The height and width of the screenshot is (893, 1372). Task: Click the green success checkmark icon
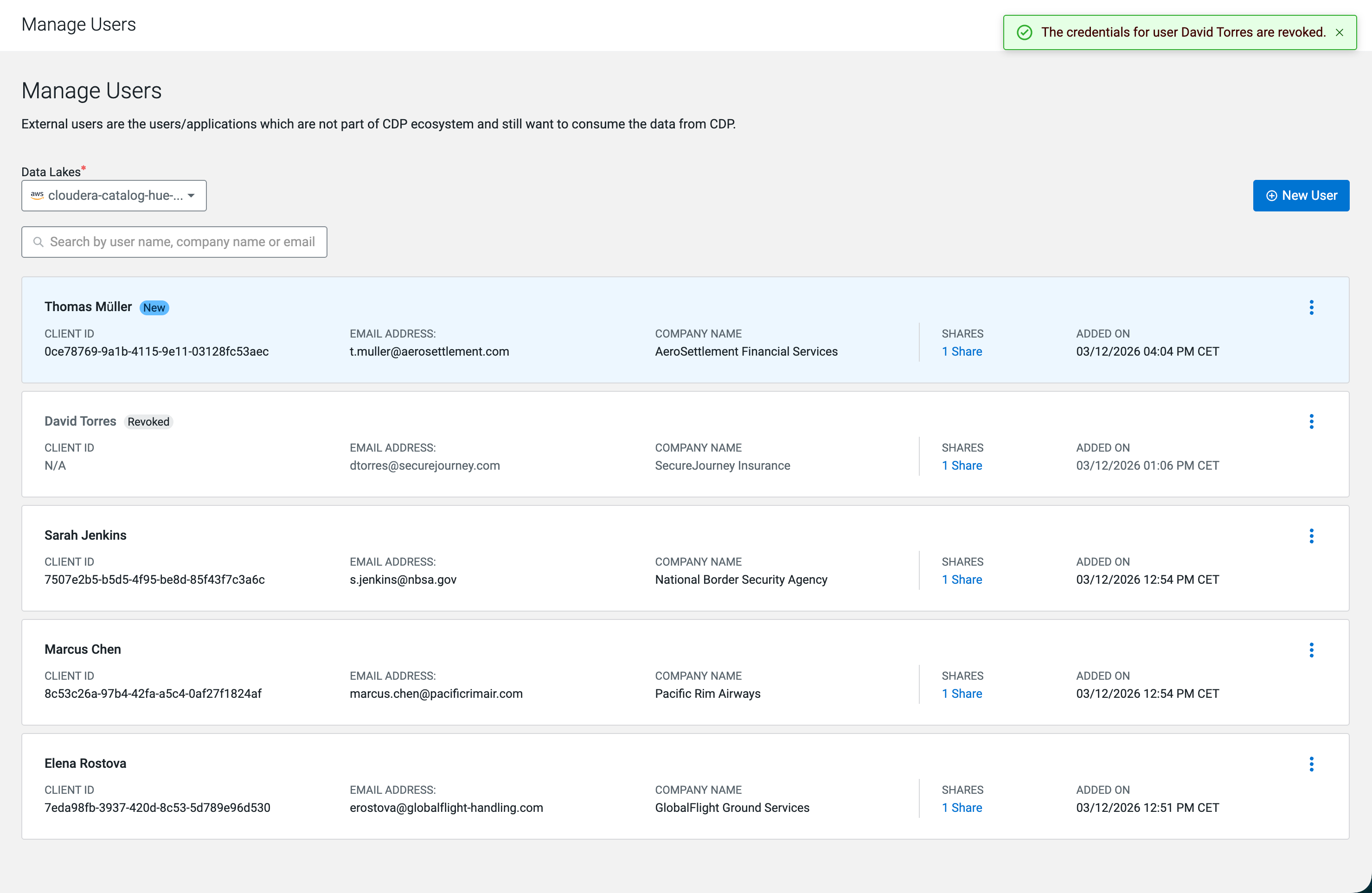(x=1024, y=33)
